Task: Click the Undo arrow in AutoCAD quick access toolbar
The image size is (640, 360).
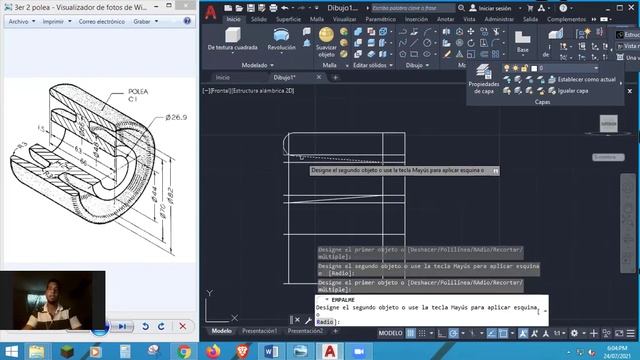Action: [x=285, y=8]
